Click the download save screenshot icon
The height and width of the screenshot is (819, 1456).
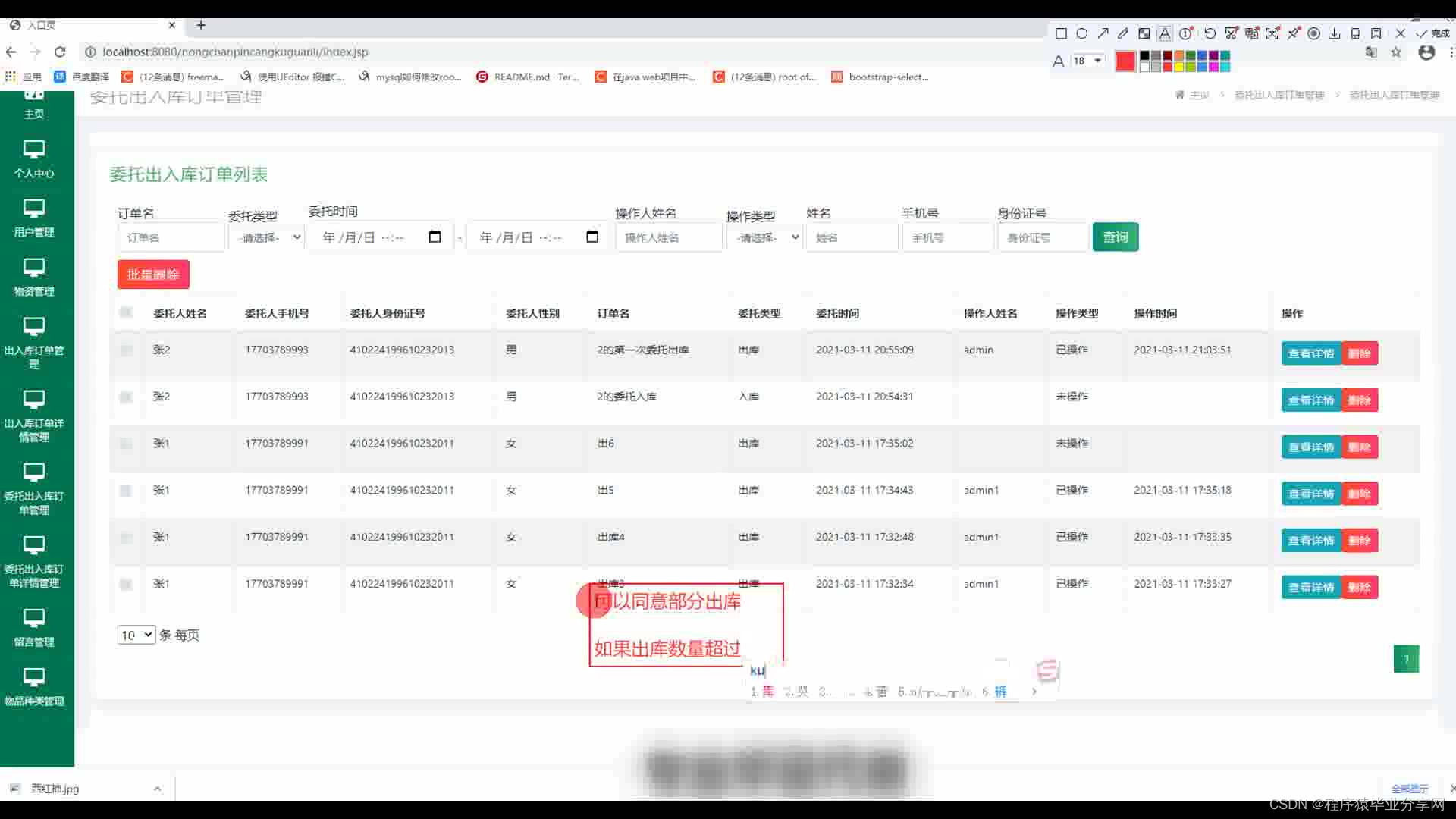coord(1335,33)
